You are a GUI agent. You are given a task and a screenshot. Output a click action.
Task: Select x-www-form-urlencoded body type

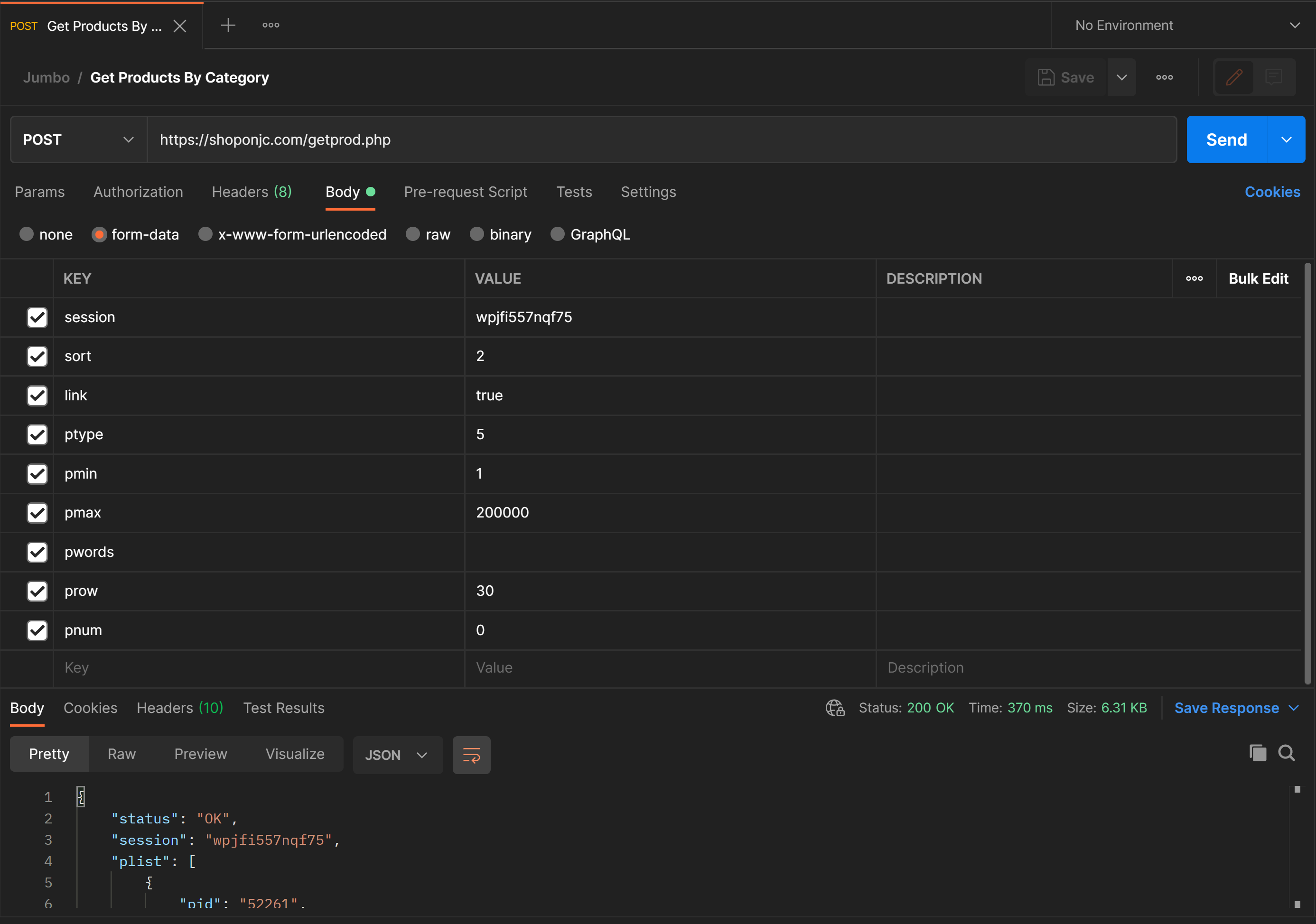tap(205, 234)
